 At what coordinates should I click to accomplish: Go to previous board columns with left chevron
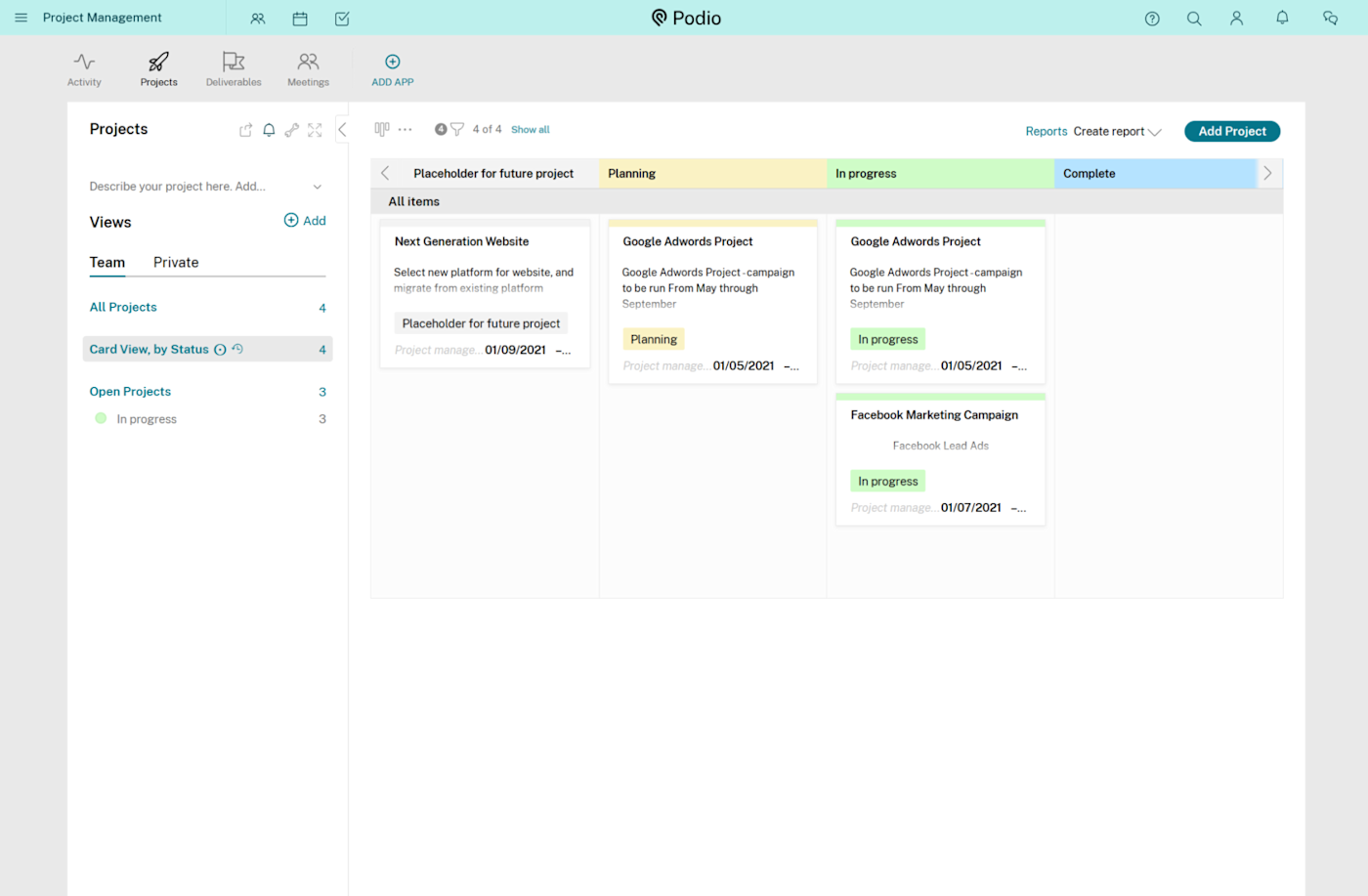point(385,173)
